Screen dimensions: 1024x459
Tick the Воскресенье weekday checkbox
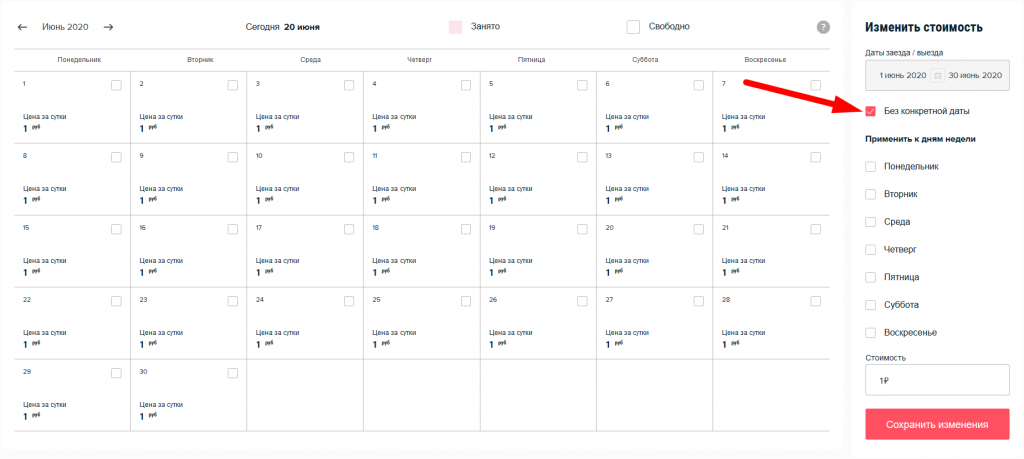tap(871, 332)
